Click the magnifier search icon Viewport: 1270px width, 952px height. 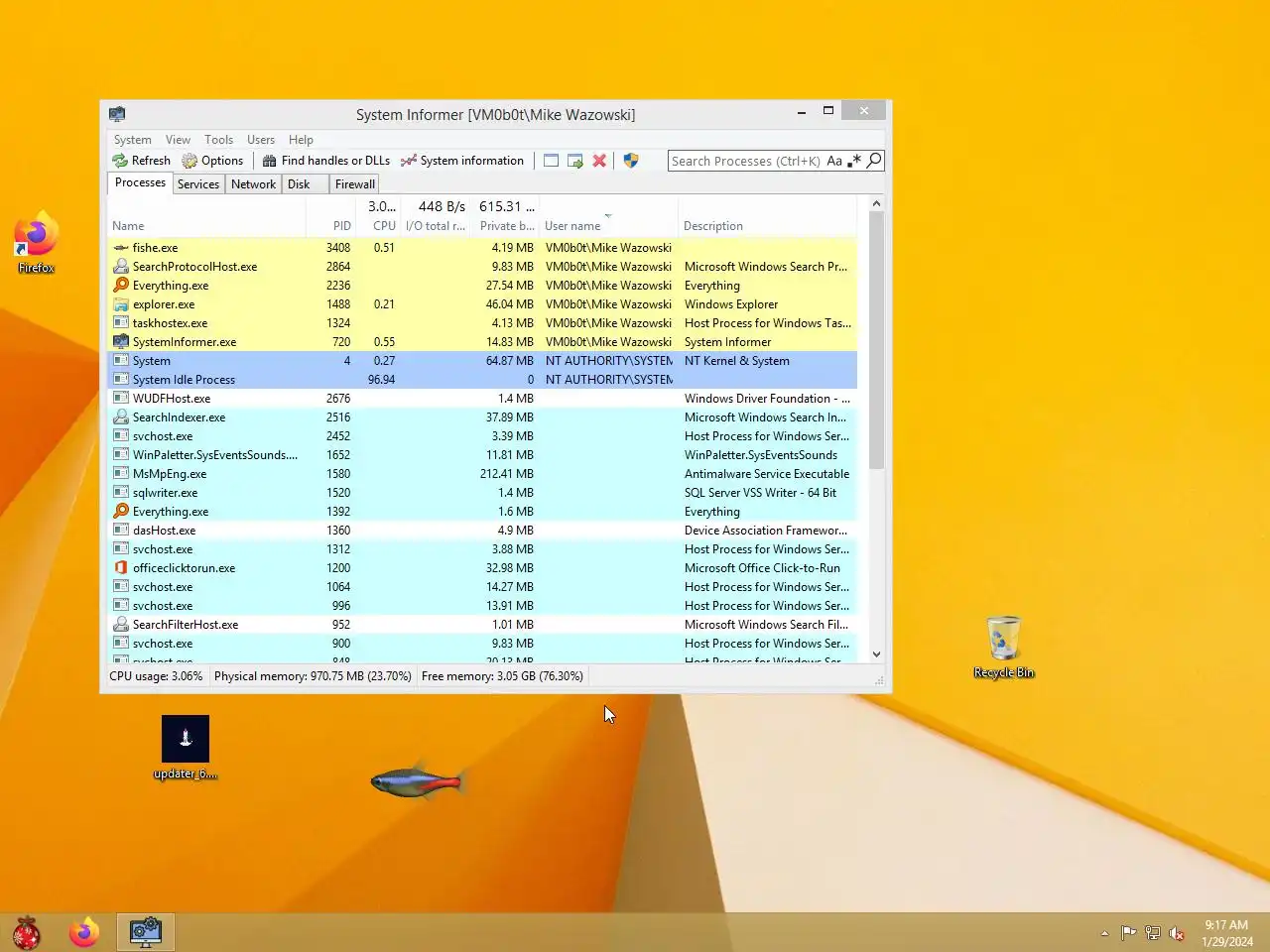click(874, 161)
